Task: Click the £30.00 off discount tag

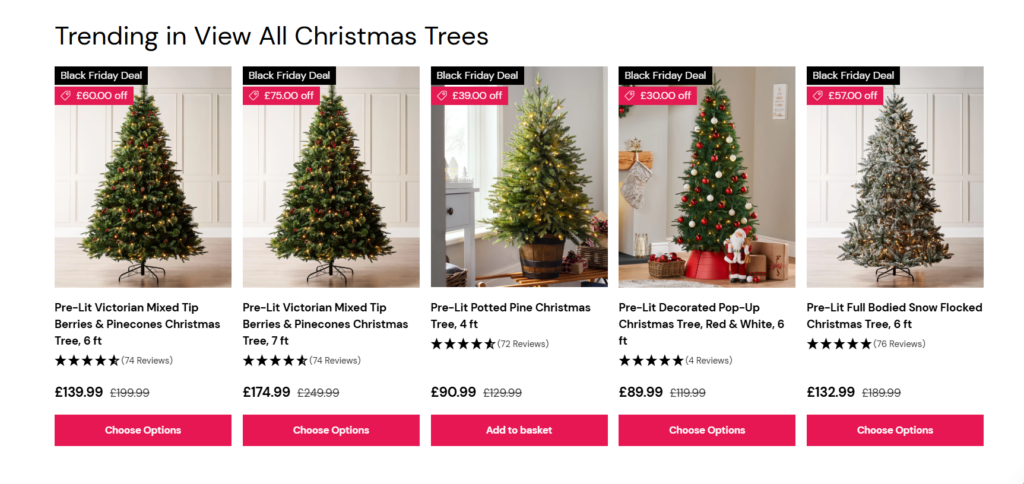Action: [658, 95]
